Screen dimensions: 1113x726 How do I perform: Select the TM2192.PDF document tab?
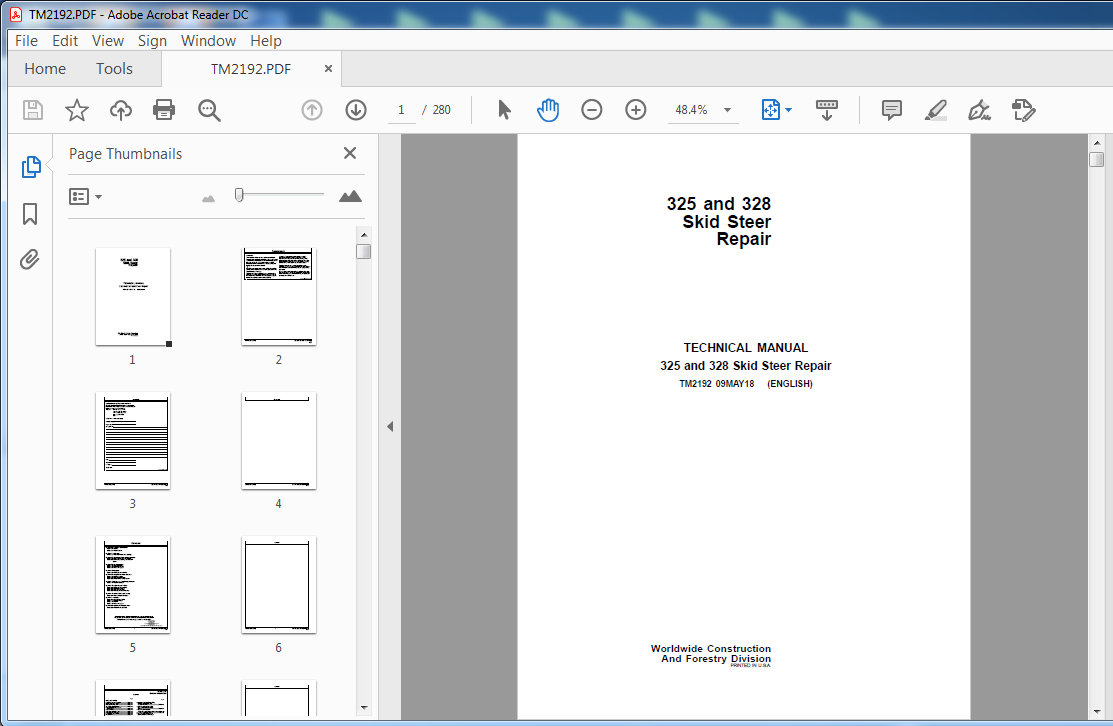(251, 69)
